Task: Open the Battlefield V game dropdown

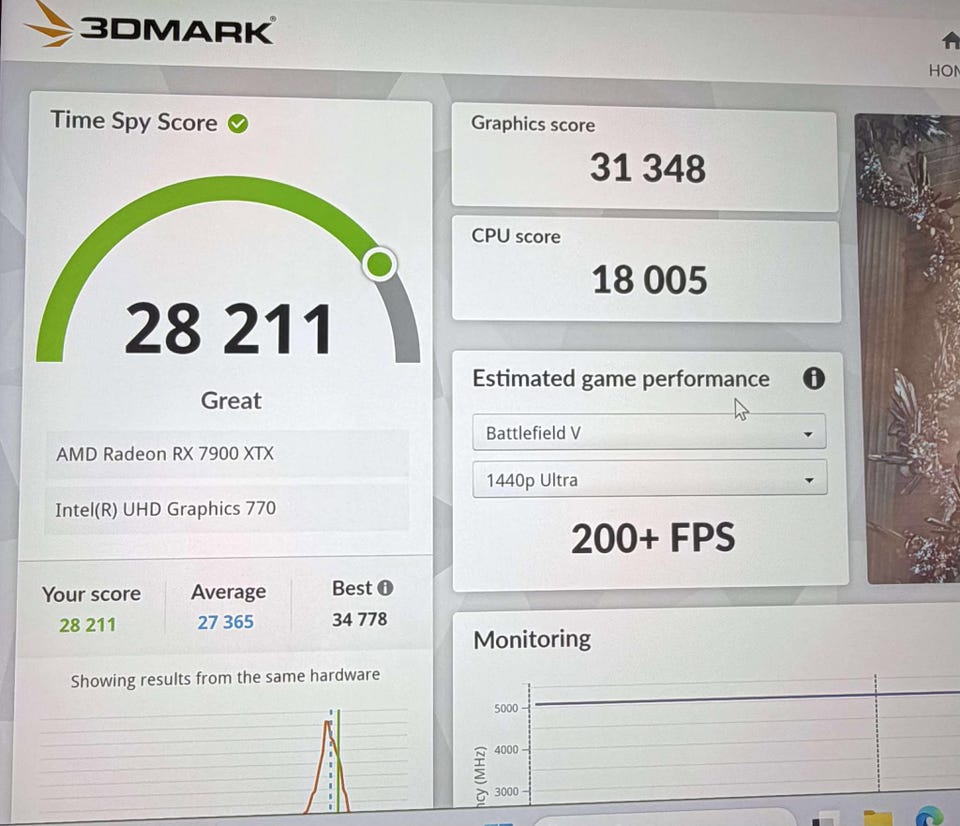Action: 649,433
